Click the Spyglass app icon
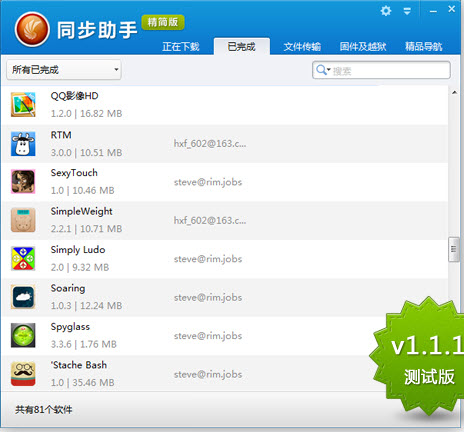 point(23,335)
